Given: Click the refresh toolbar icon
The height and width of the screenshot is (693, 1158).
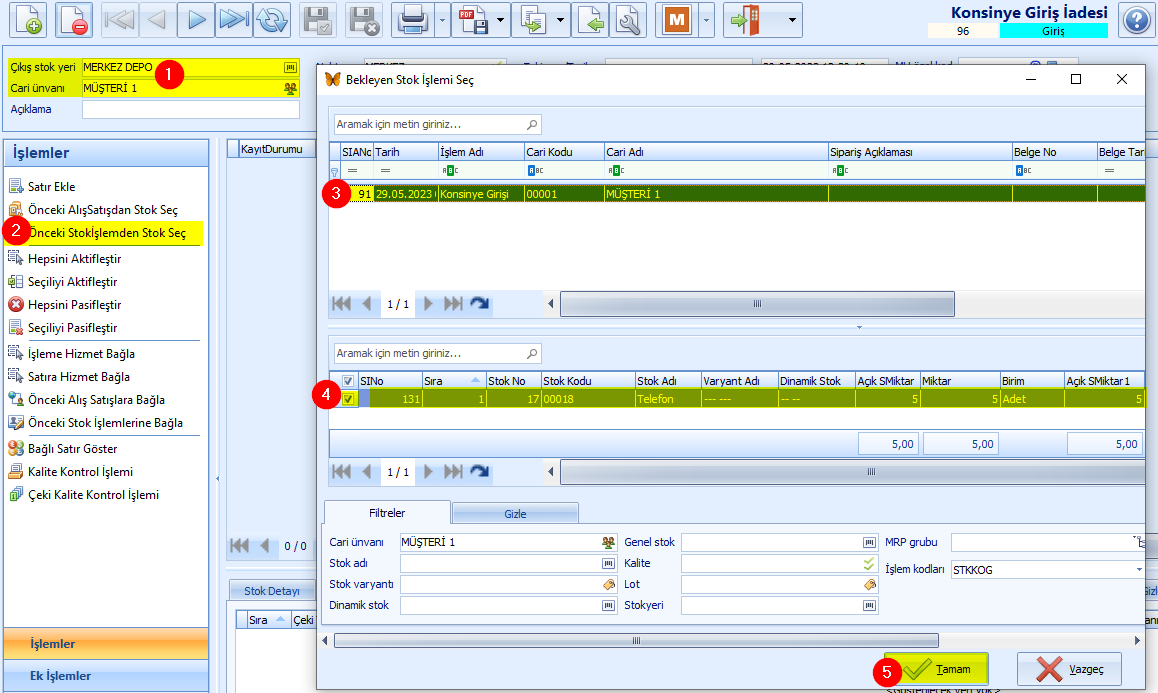Looking at the screenshot, I should [273, 20].
